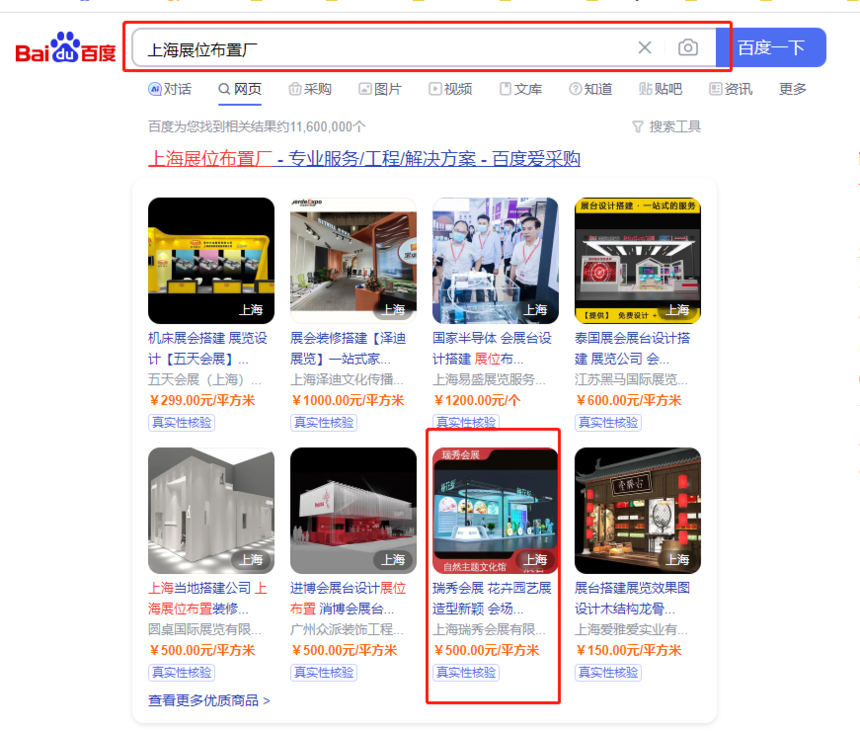Click vendor 上海瑞秀会展有限
The image size is (860, 732).
coord(489,629)
